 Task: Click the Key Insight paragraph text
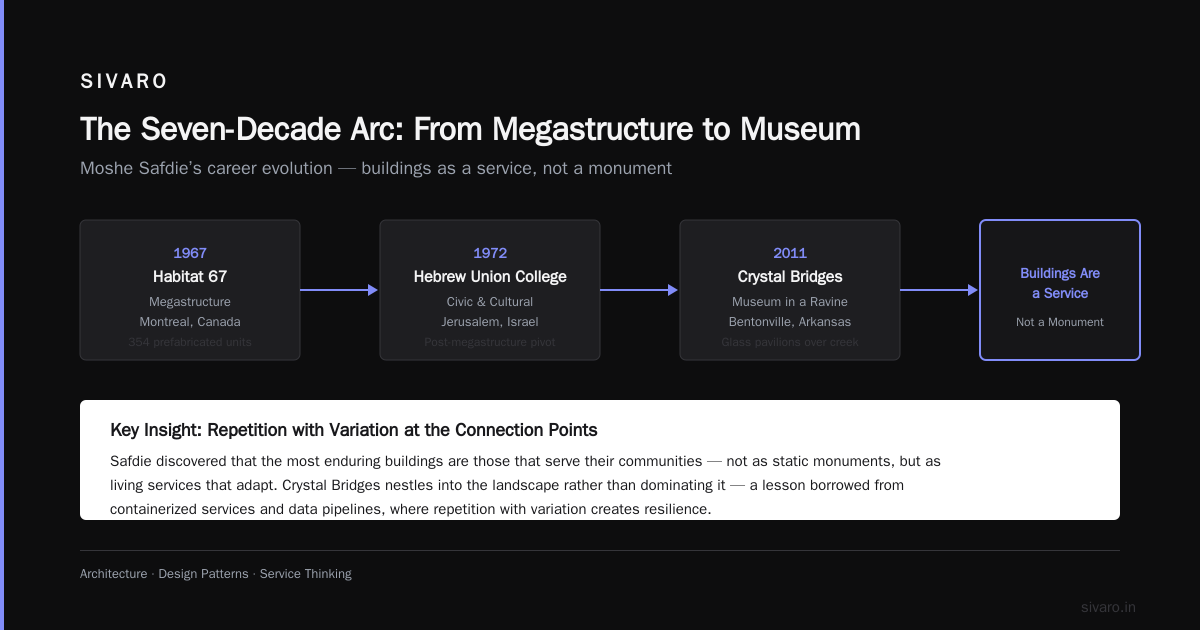[525, 485]
